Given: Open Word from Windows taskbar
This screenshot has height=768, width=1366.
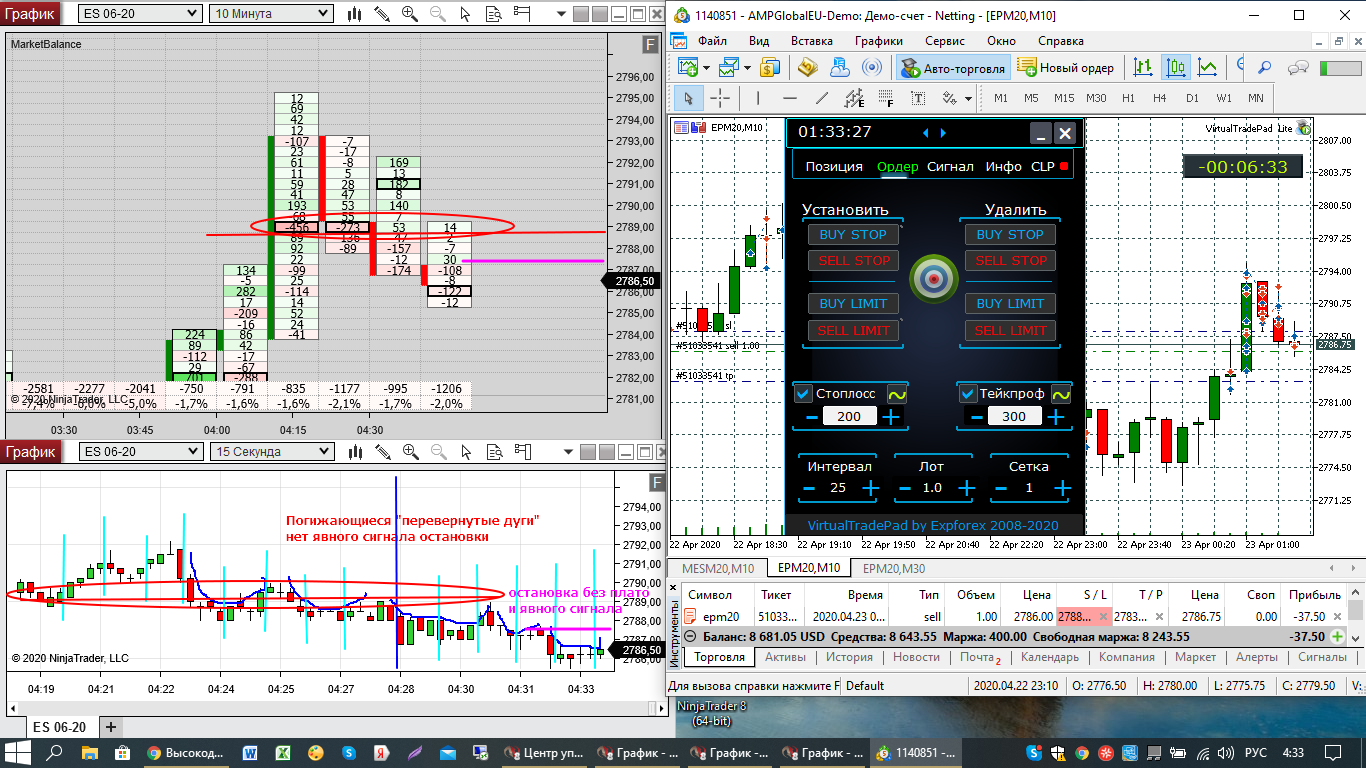Looking at the screenshot, I should 250,752.
